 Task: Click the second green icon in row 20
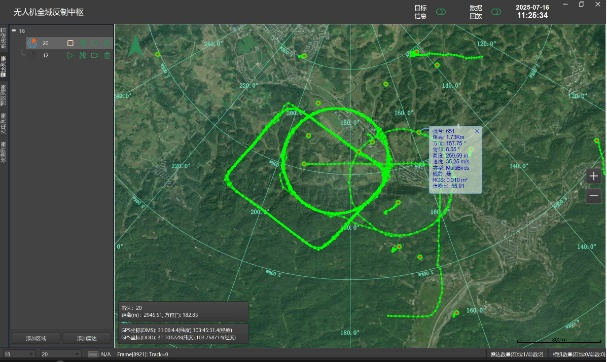pos(82,43)
